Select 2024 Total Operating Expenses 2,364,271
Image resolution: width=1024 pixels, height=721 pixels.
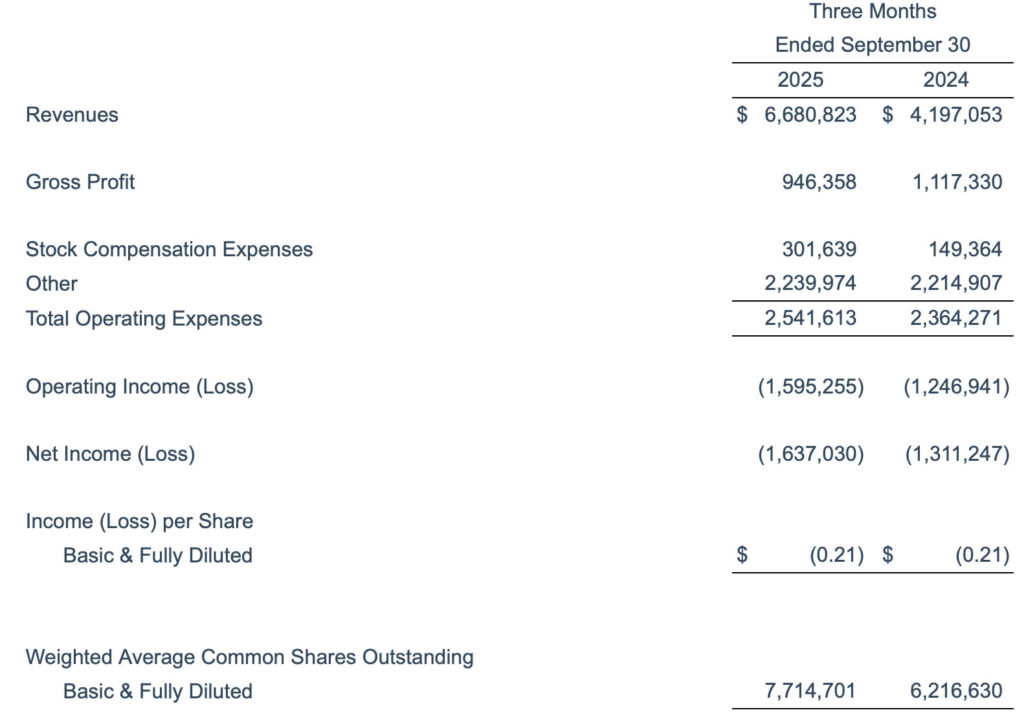[x=955, y=319]
